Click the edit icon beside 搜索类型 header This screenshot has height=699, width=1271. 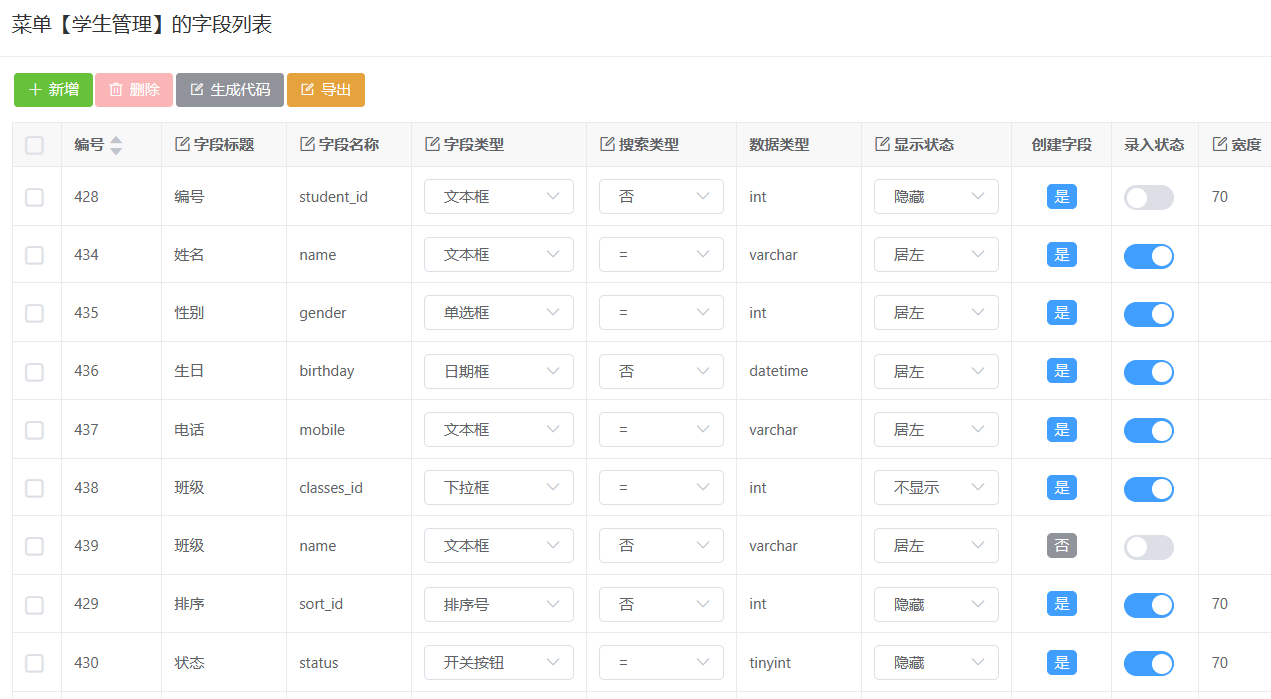click(607, 144)
